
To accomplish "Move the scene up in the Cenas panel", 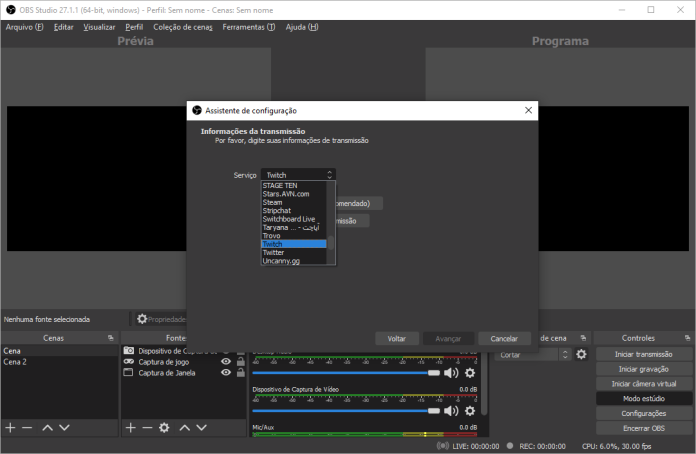I will pos(47,427).
